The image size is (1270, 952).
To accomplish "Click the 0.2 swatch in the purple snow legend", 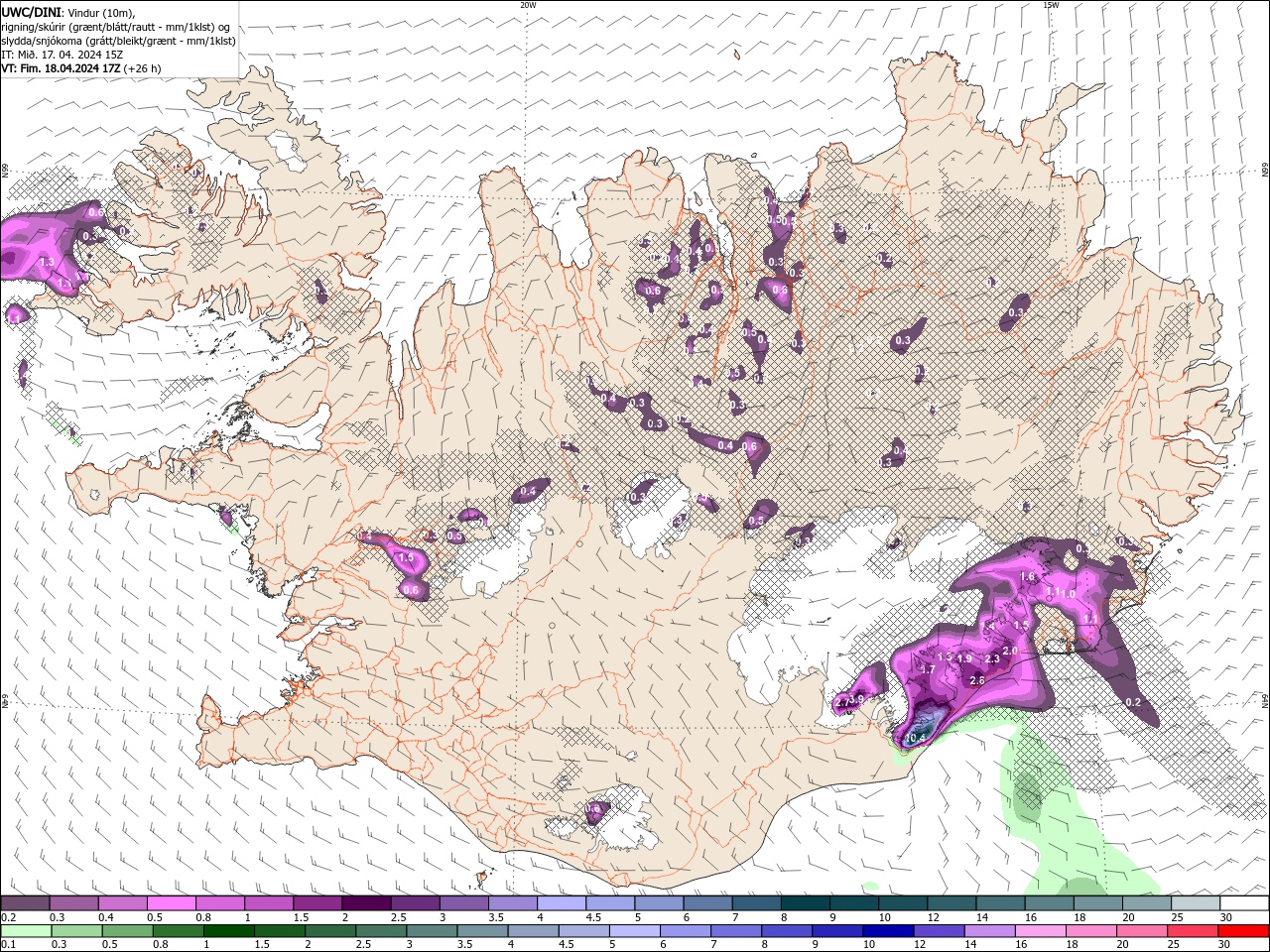I will pos(25,903).
